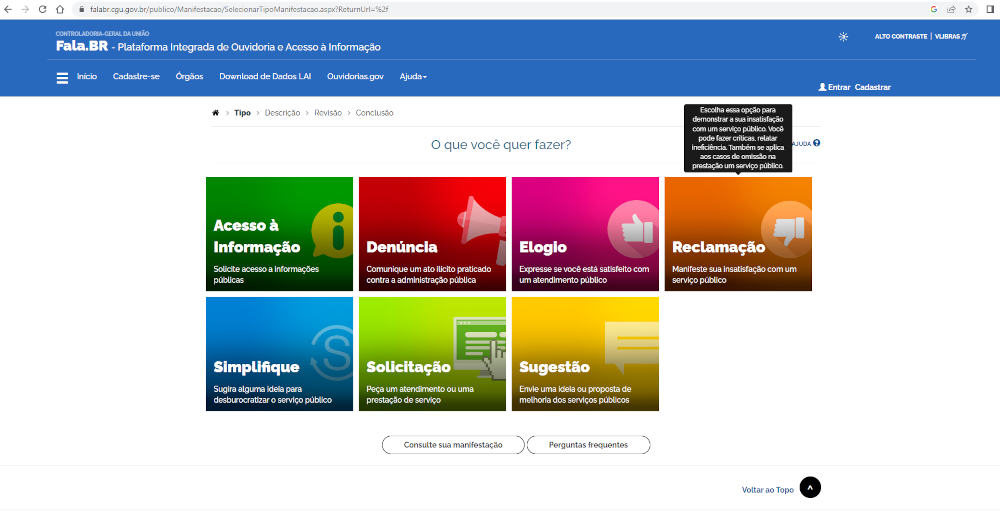Bookmark this page with star icon

[968, 9]
